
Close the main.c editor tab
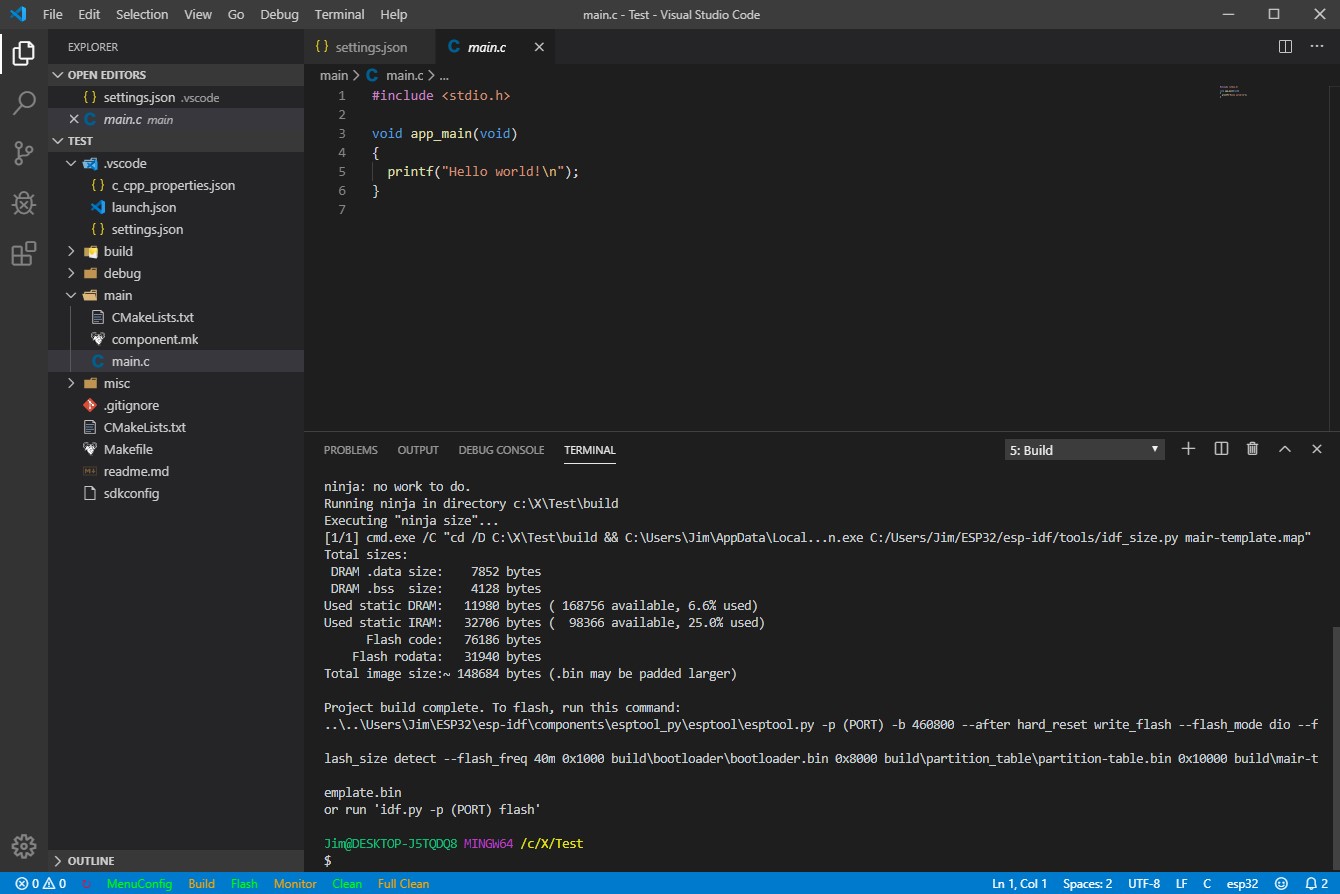coord(539,47)
